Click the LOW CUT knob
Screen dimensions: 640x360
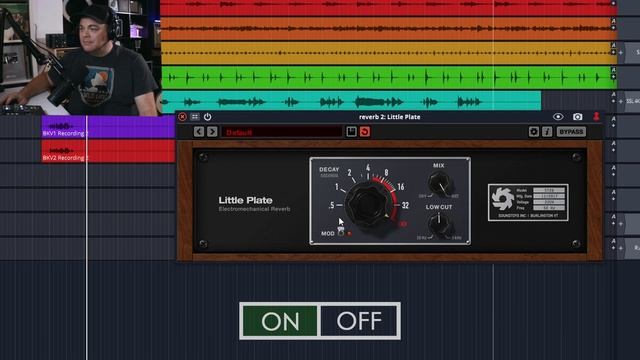tap(440, 225)
